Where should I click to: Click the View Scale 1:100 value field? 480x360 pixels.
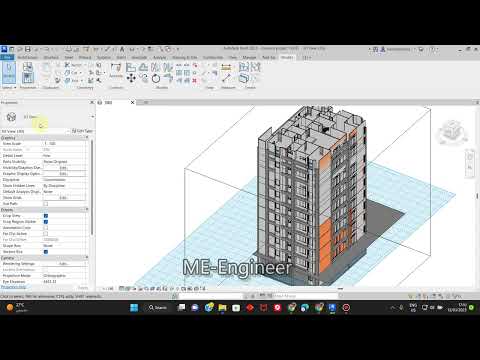click(x=65, y=144)
